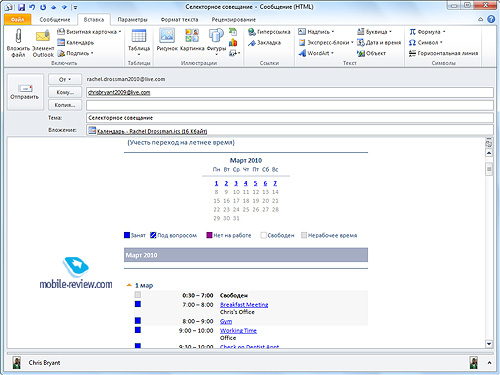Click the striped Под вопросом legend swatch
Viewport: 500px width, 375px height.
click(153, 235)
